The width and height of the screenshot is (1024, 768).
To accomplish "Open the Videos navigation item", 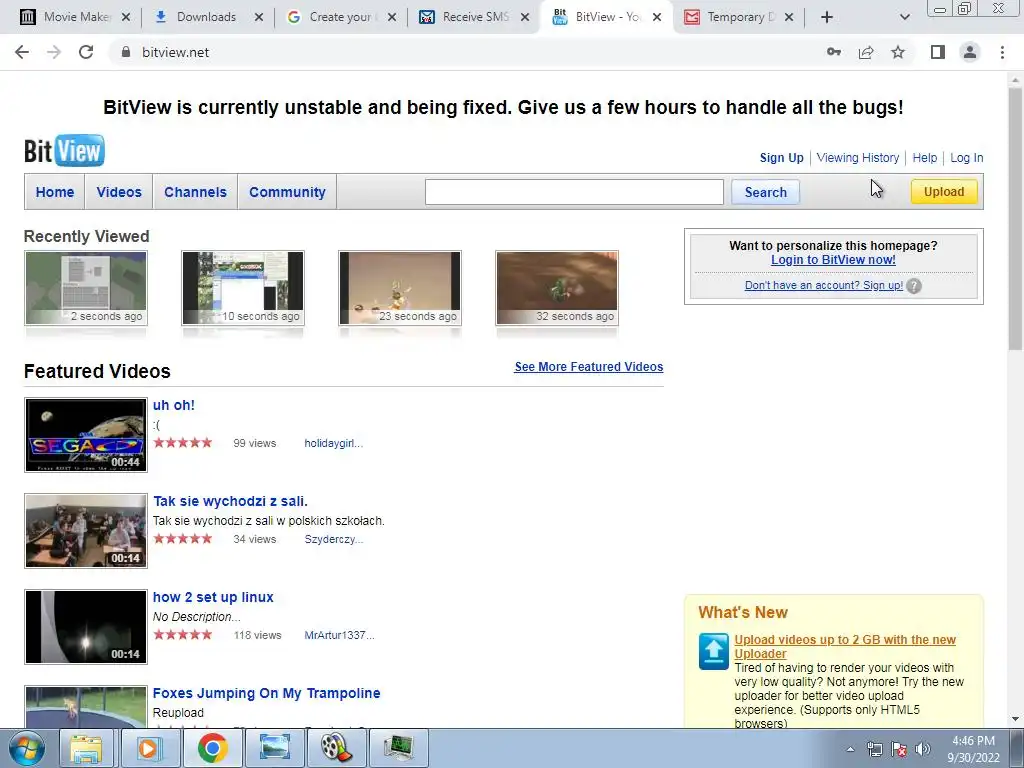I will [119, 192].
